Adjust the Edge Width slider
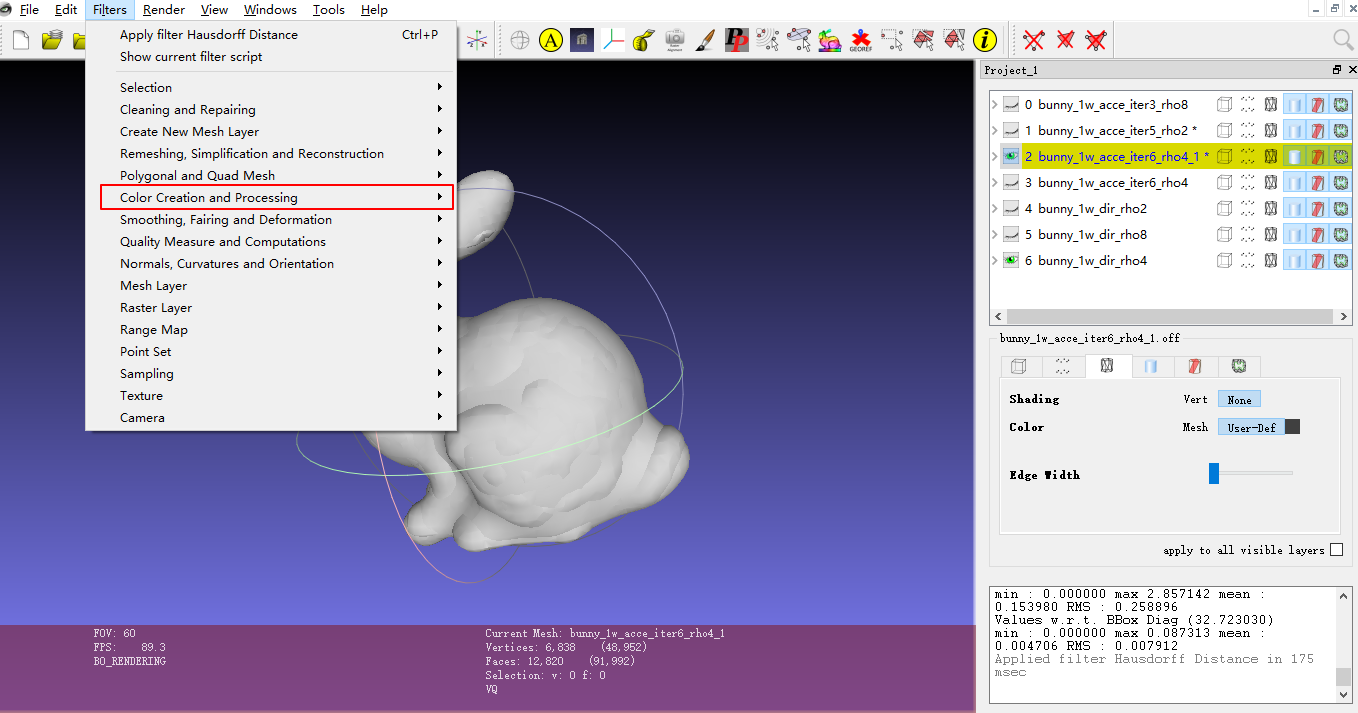Viewport: 1358px width, 713px height. [x=1213, y=473]
